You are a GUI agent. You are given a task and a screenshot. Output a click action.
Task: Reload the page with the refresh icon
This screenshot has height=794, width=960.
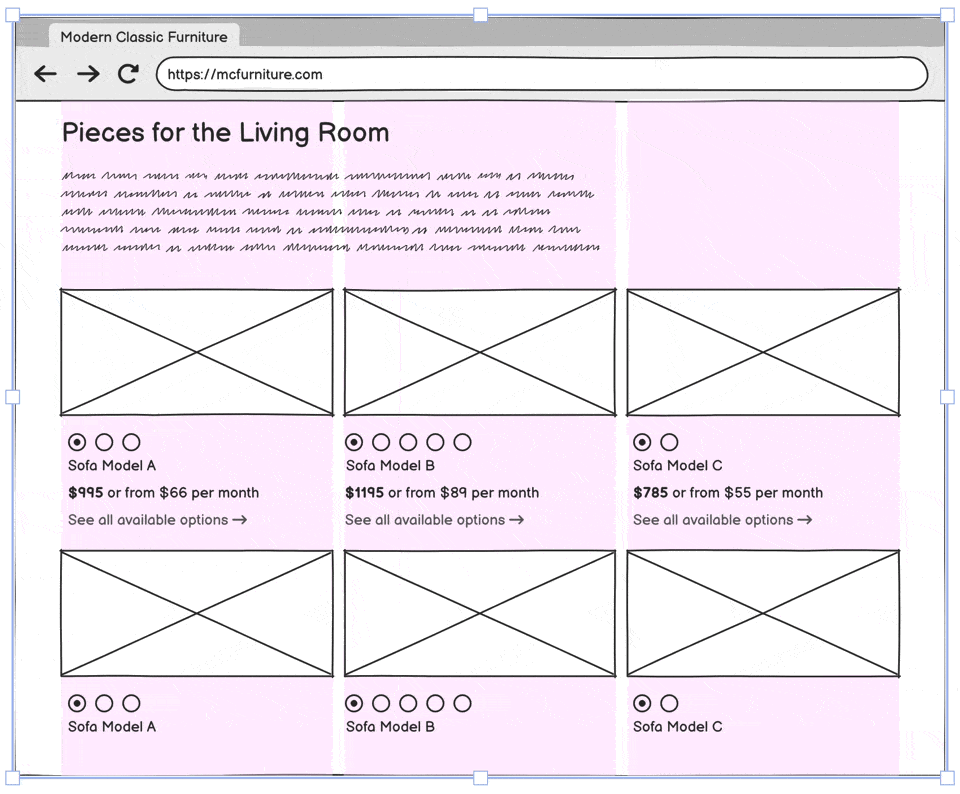[x=128, y=74]
